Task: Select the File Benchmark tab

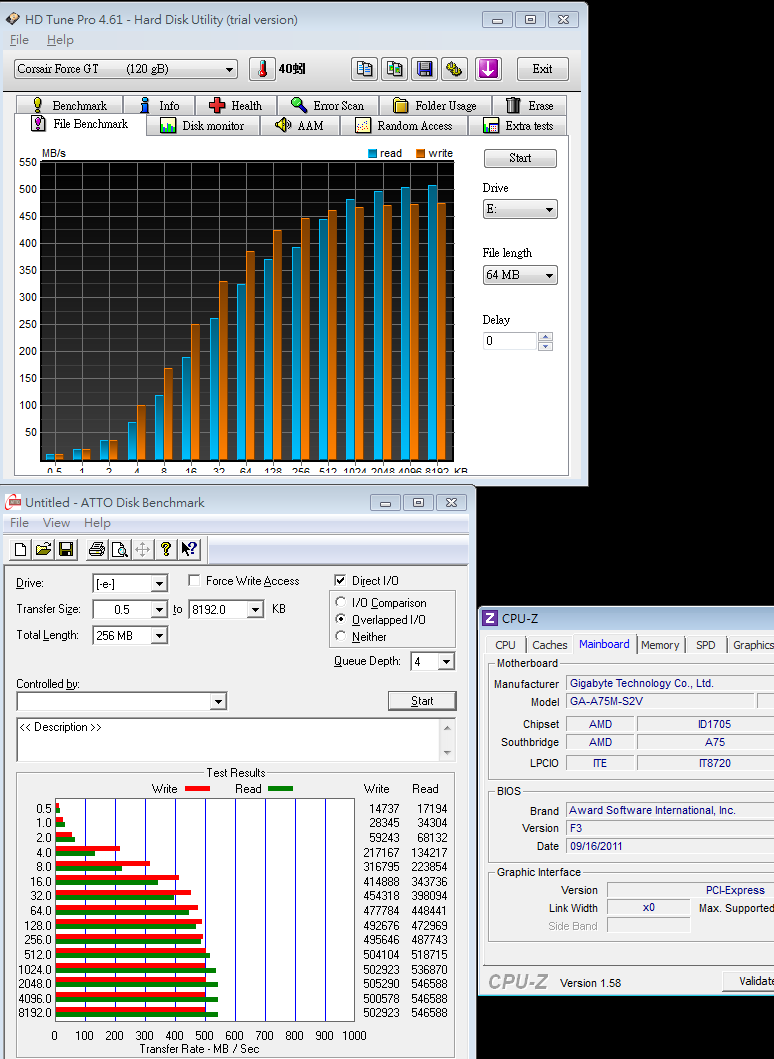Action: pyautogui.click(x=80, y=124)
